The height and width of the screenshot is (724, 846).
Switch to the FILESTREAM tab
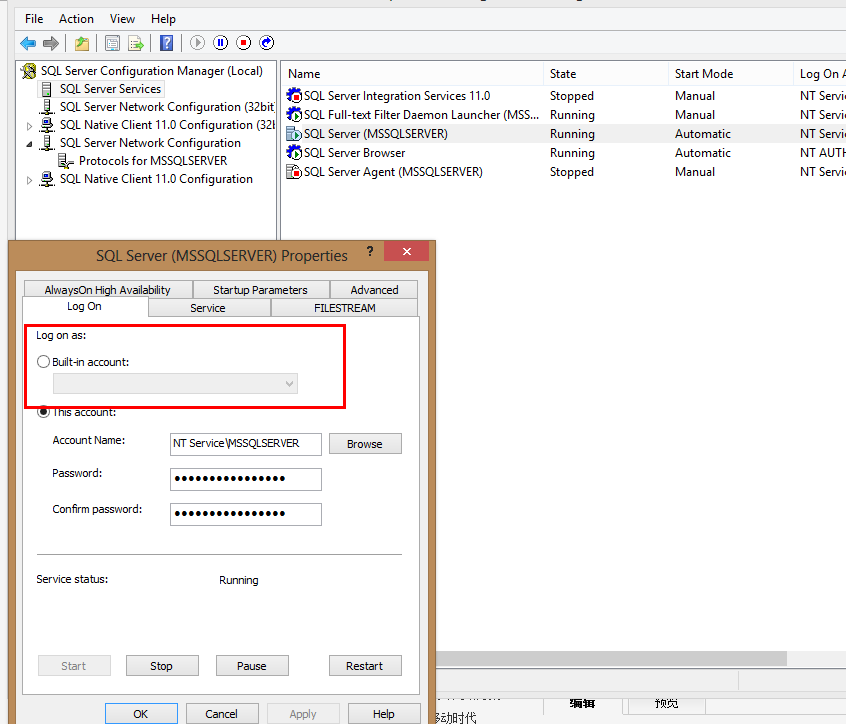click(x=344, y=308)
